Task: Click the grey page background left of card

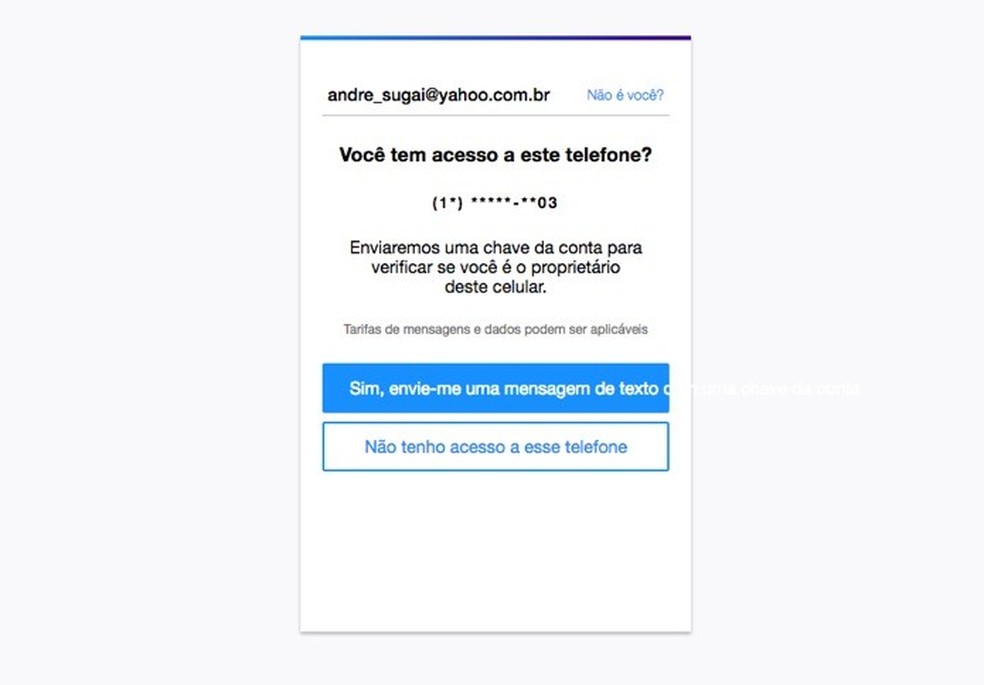Action: tap(151, 342)
